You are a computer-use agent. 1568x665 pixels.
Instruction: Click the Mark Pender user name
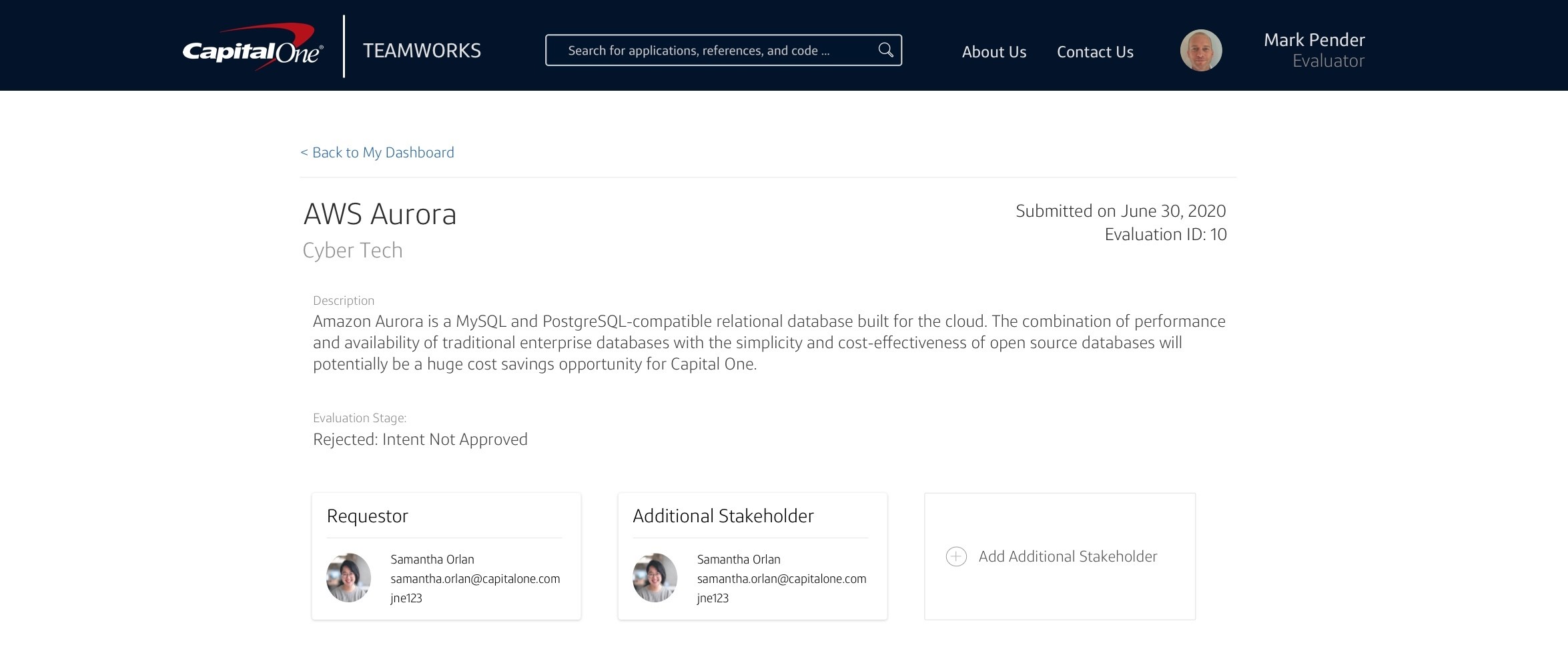click(x=1314, y=40)
